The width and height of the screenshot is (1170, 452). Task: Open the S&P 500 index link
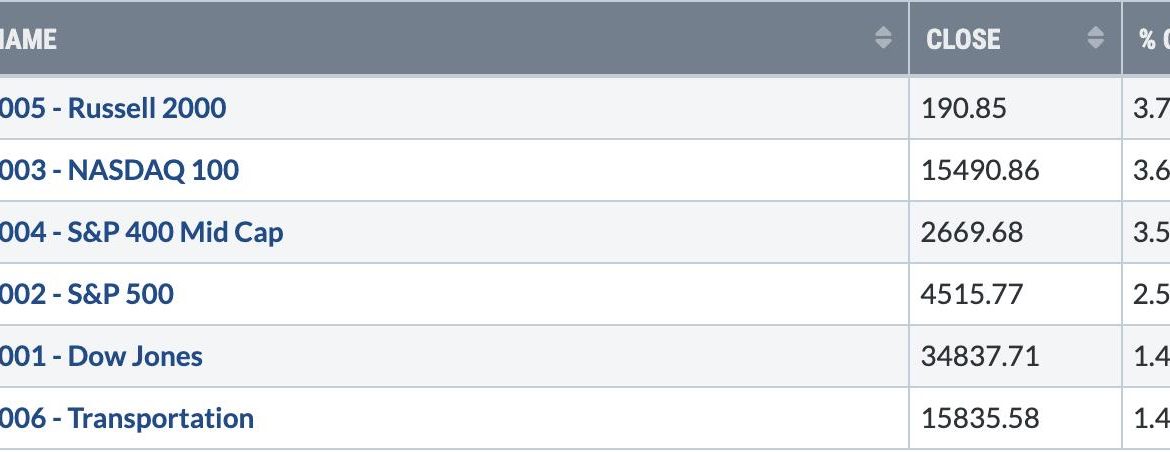pos(87,294)
